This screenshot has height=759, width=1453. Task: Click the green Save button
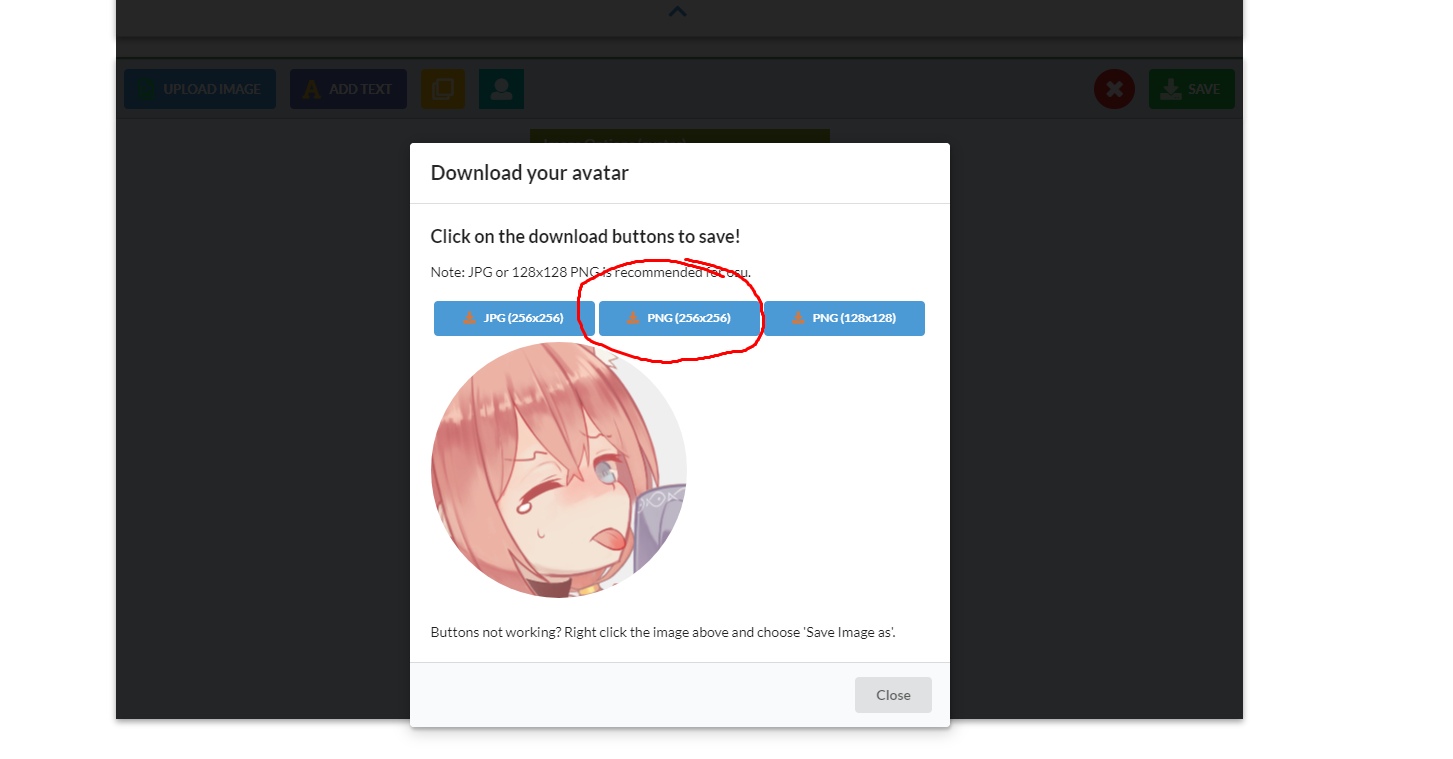click(x=1192, y=89)
